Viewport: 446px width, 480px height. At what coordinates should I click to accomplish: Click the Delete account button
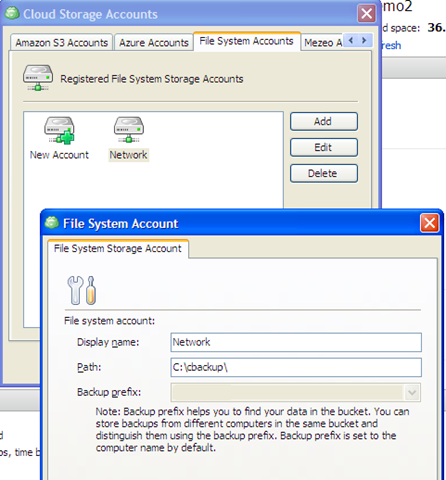324,173
